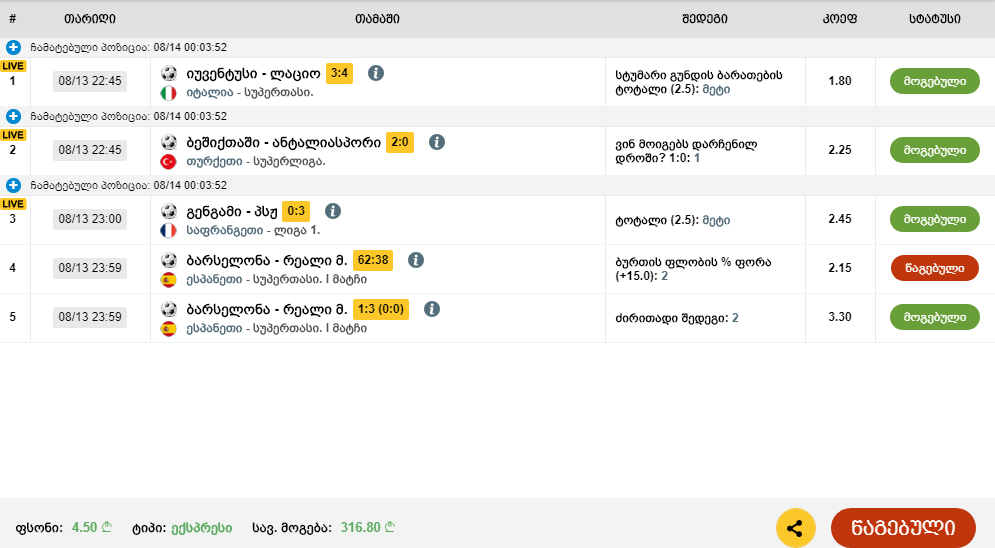Click the outcome ბურთის ფლობის % ფორა (+15.0): 2
Image resolution: width=995 pixels, height=548 pixels.
coord(694,269)
